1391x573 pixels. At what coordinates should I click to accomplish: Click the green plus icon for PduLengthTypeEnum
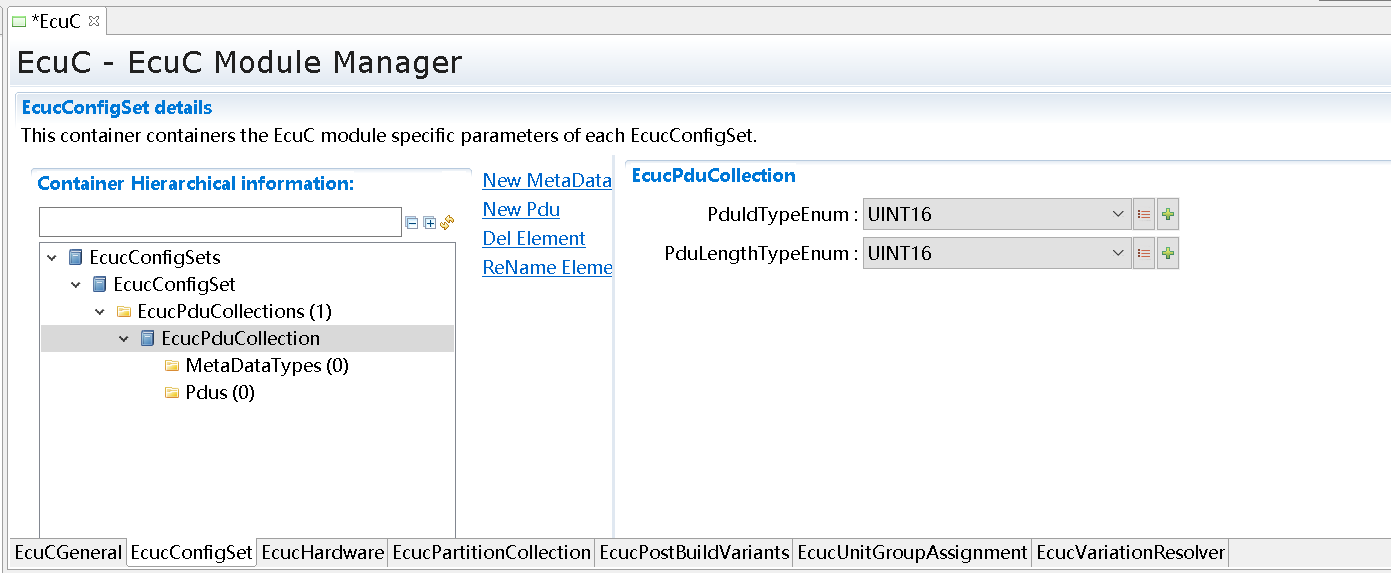1167,254
